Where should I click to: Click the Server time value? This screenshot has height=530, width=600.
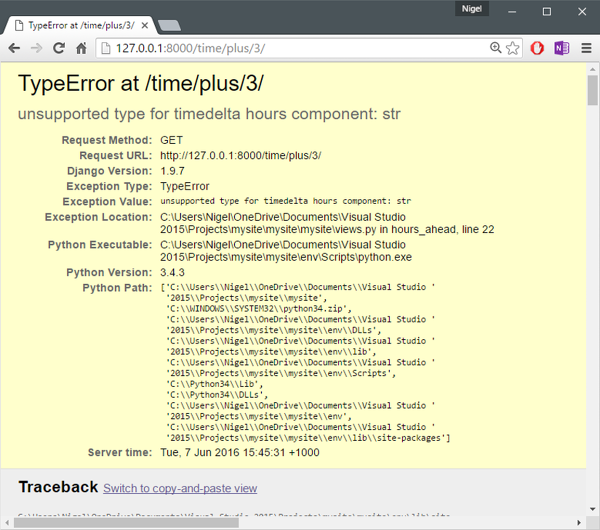click(240, 452)
